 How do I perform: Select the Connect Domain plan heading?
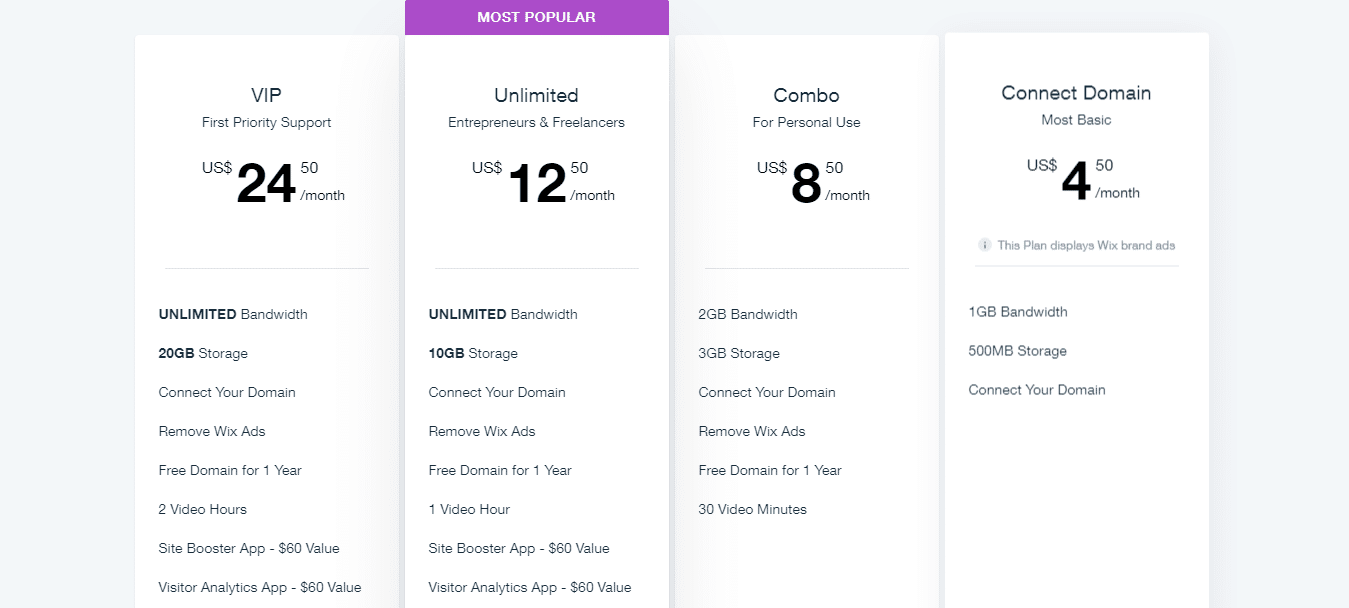[x=1076, y=92]
